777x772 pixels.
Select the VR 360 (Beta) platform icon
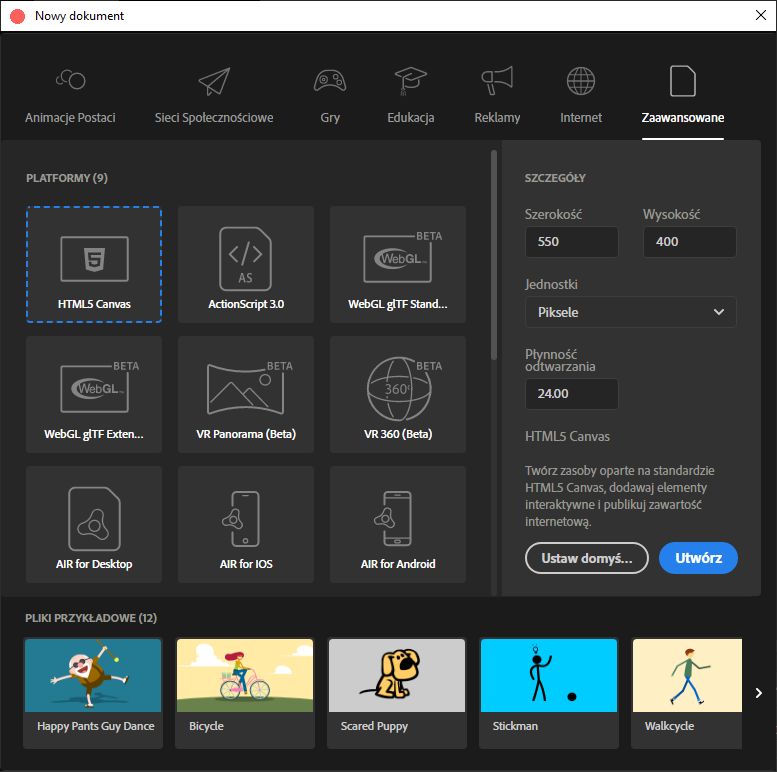(x=403, y=388)
